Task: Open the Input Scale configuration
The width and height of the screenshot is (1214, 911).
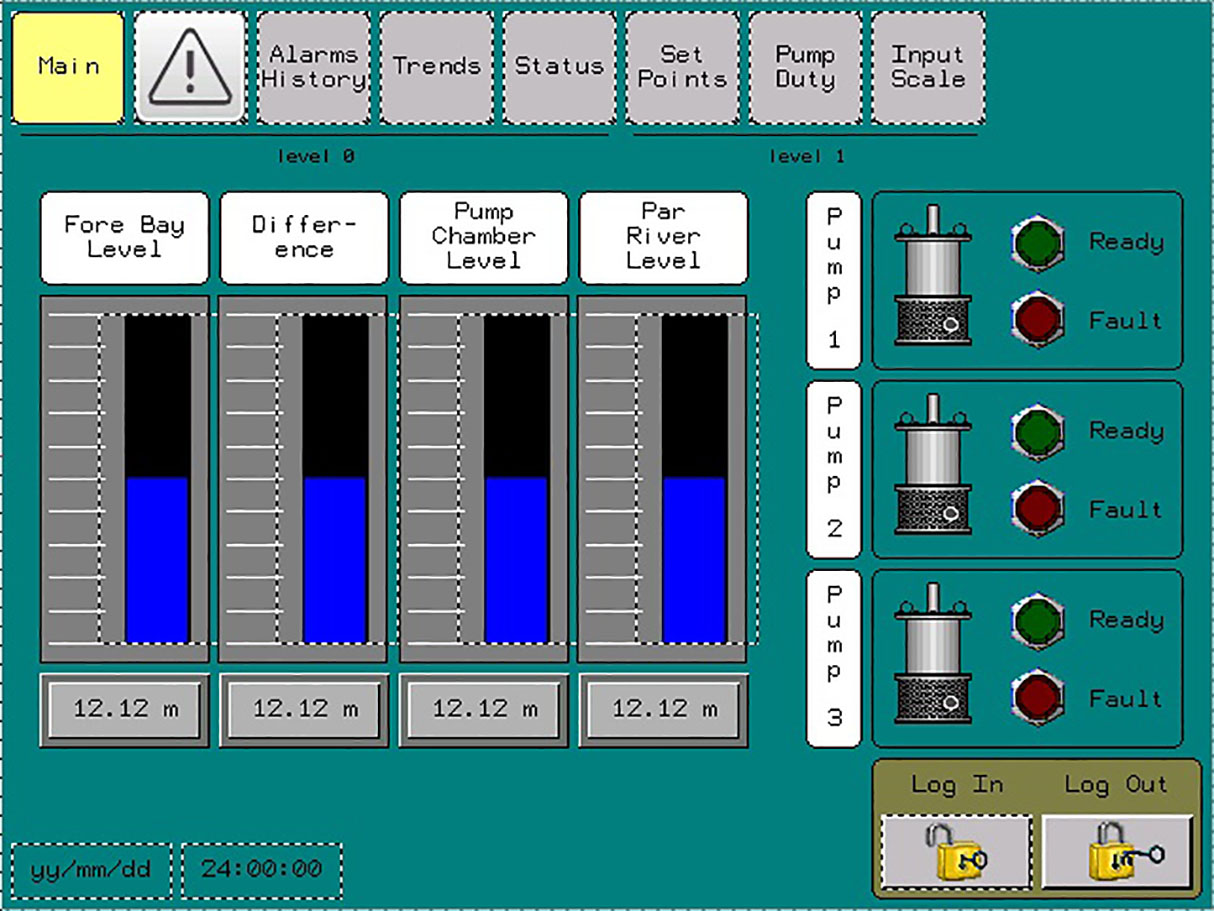Action: (x=927, y=66)
